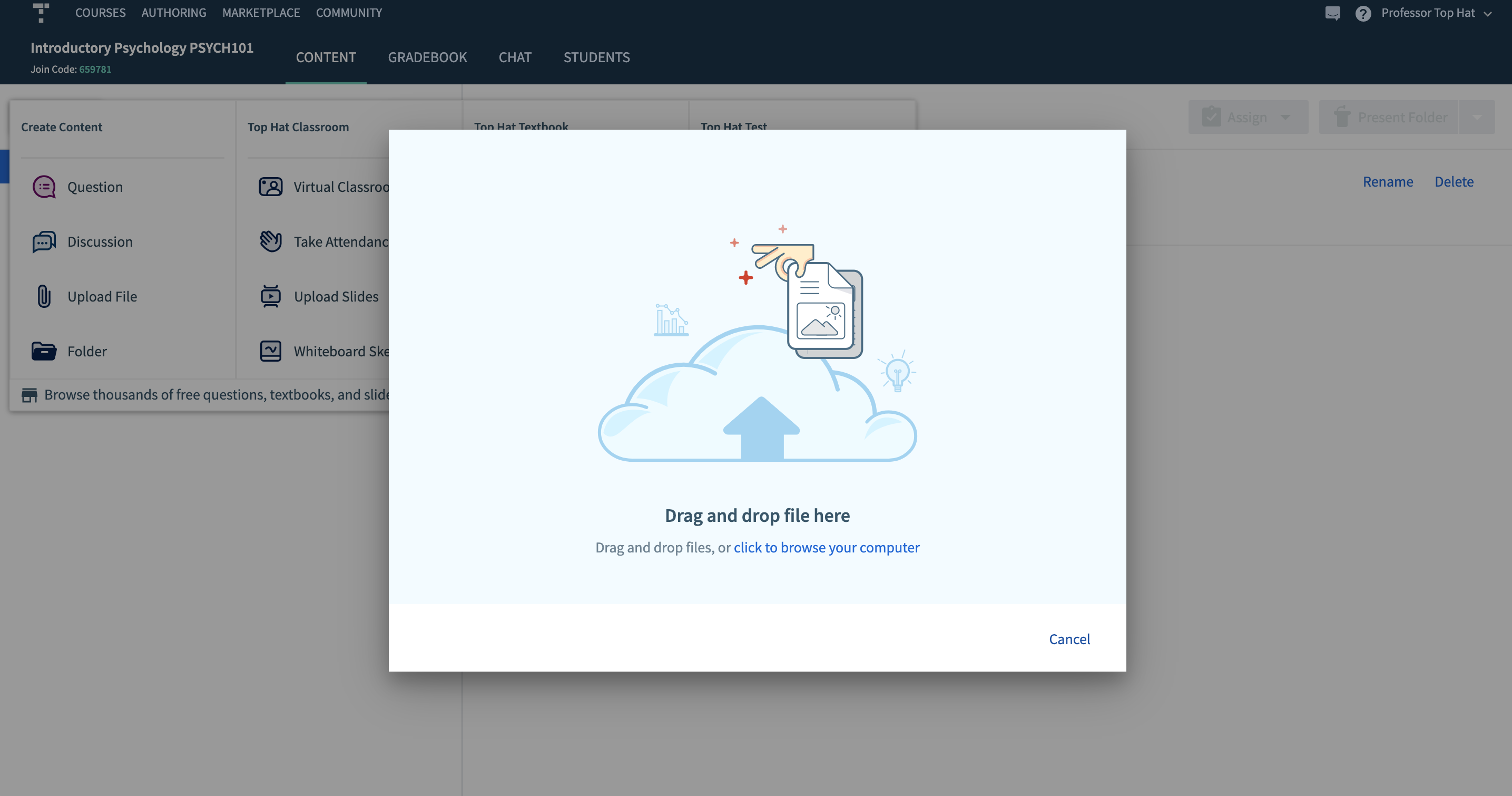Switch to the GRADEBOOK tab
This screenshot has height=796, width=1512.
tap(427, 57)
